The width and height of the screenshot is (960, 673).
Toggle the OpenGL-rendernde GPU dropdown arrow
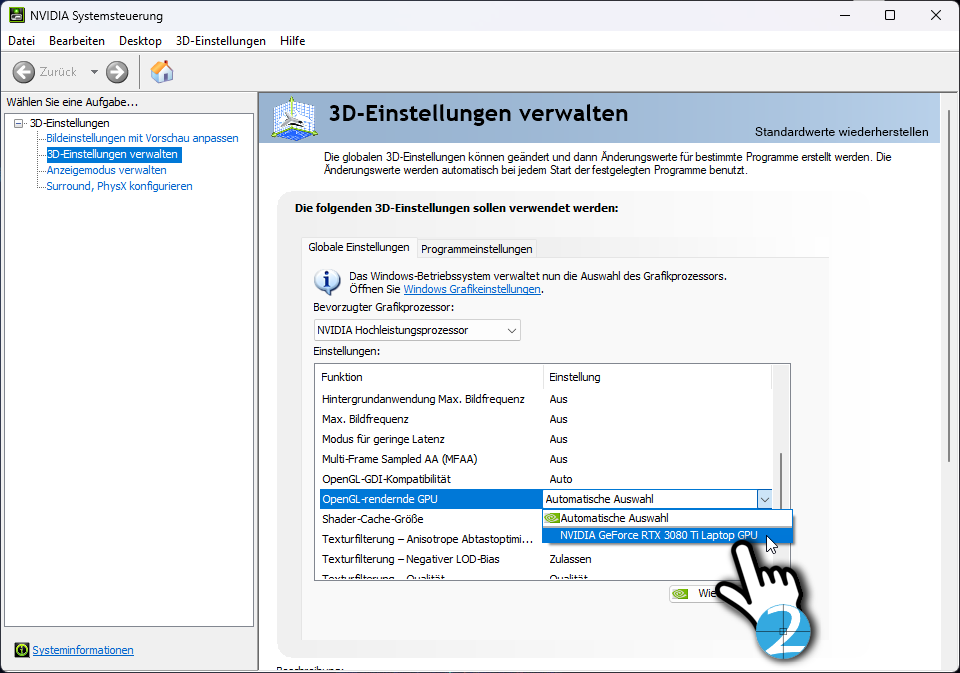(764, 499)
